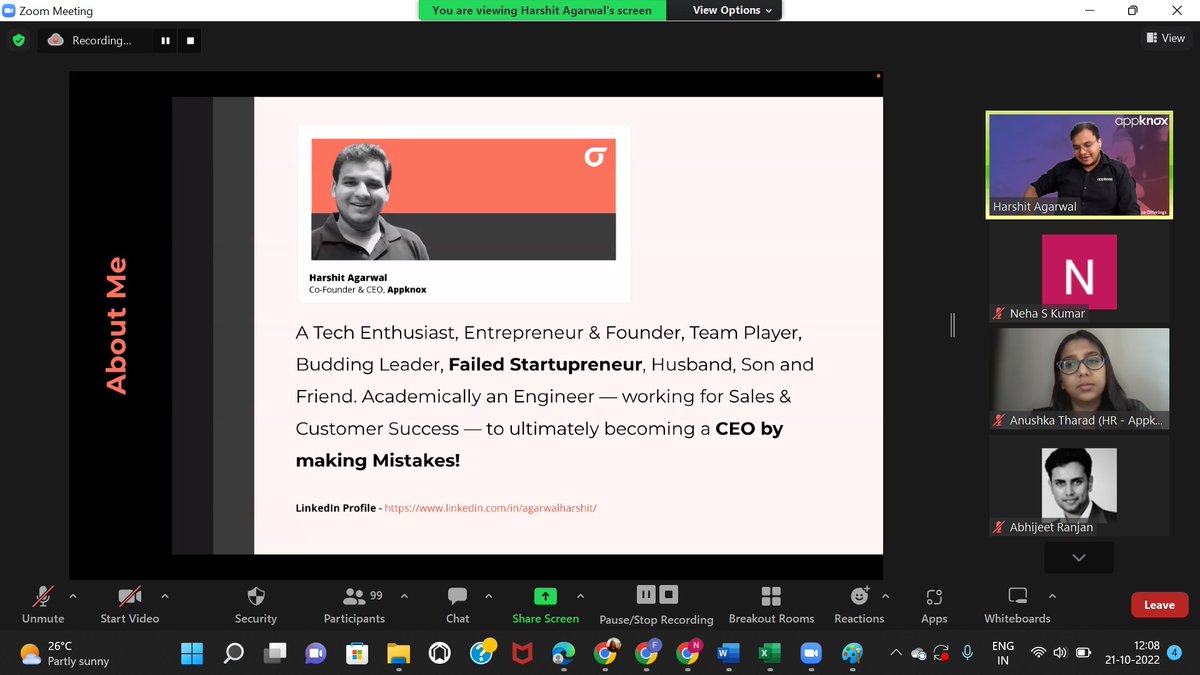Open the Wi-Fi network icon in the tray

pyautogui.click(x=1038, y=653)
